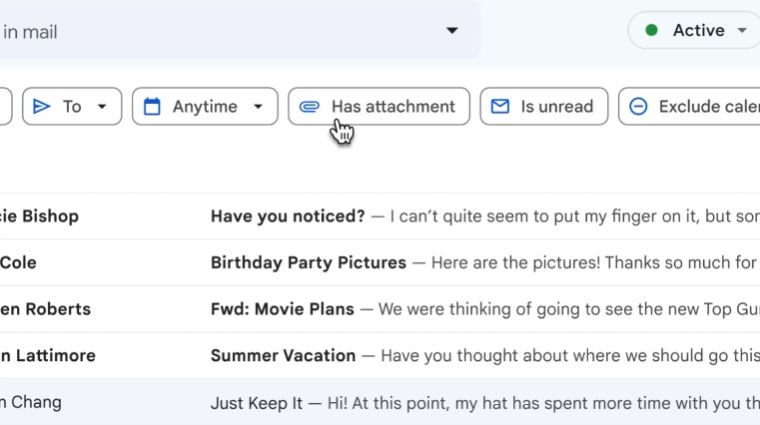Click the send arrow icon on To chip
The width and height of the screenshot is (760, 425).
(42, 107)
